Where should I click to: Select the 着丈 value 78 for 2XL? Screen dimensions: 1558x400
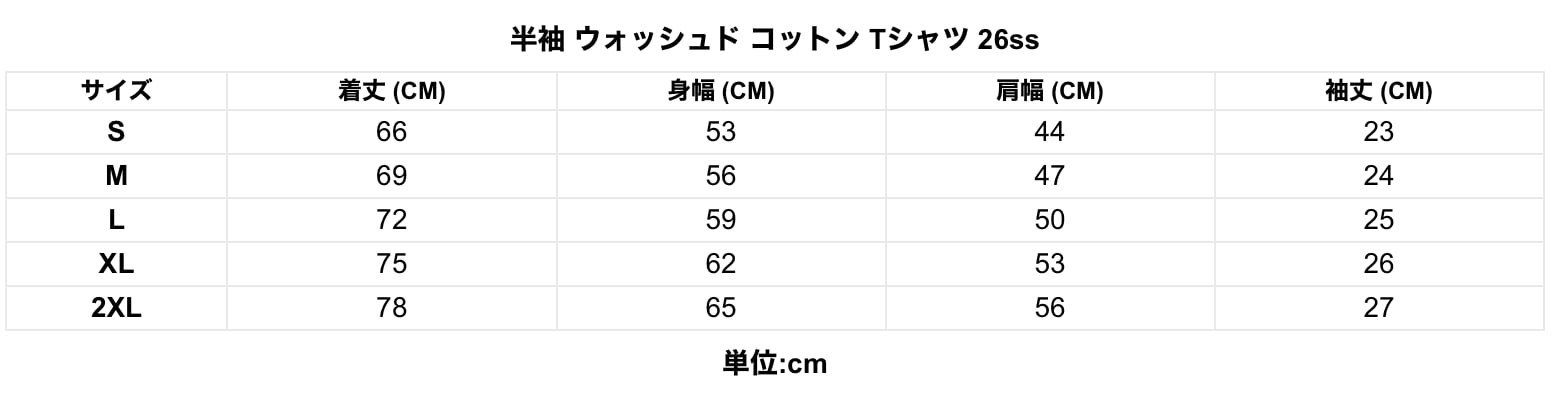[x=392, y=308]
